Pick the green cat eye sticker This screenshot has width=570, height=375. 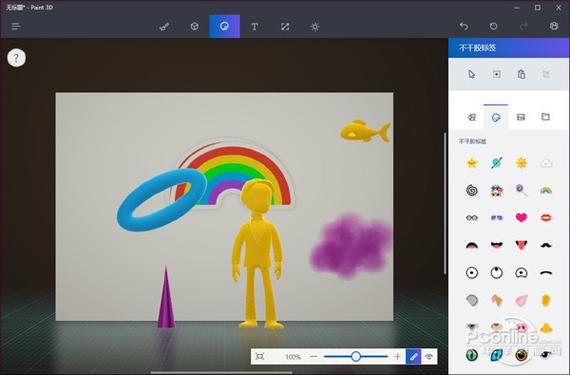point(472,354)
